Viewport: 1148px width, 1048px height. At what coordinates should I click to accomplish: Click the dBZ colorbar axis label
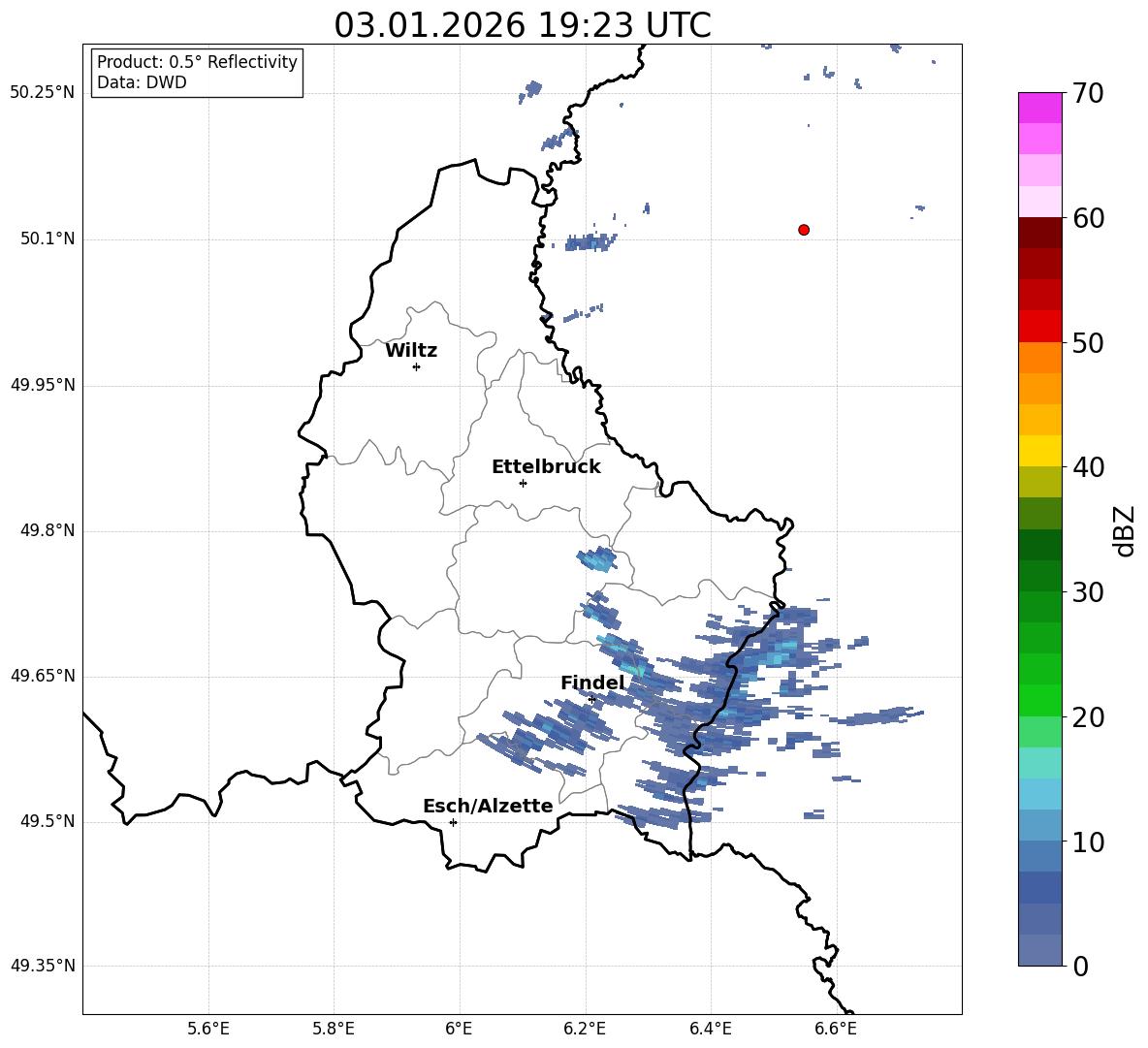[1126, 530]
